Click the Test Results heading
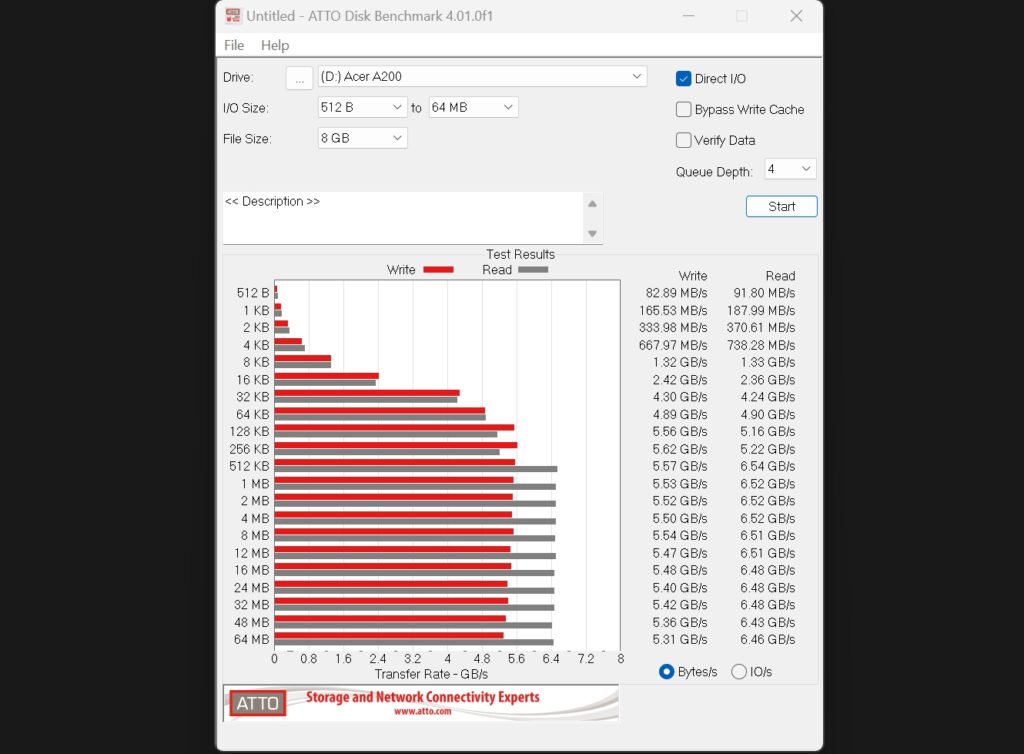Image resolution: width=1024 pixels, height=754 pixels. (520, 254)
